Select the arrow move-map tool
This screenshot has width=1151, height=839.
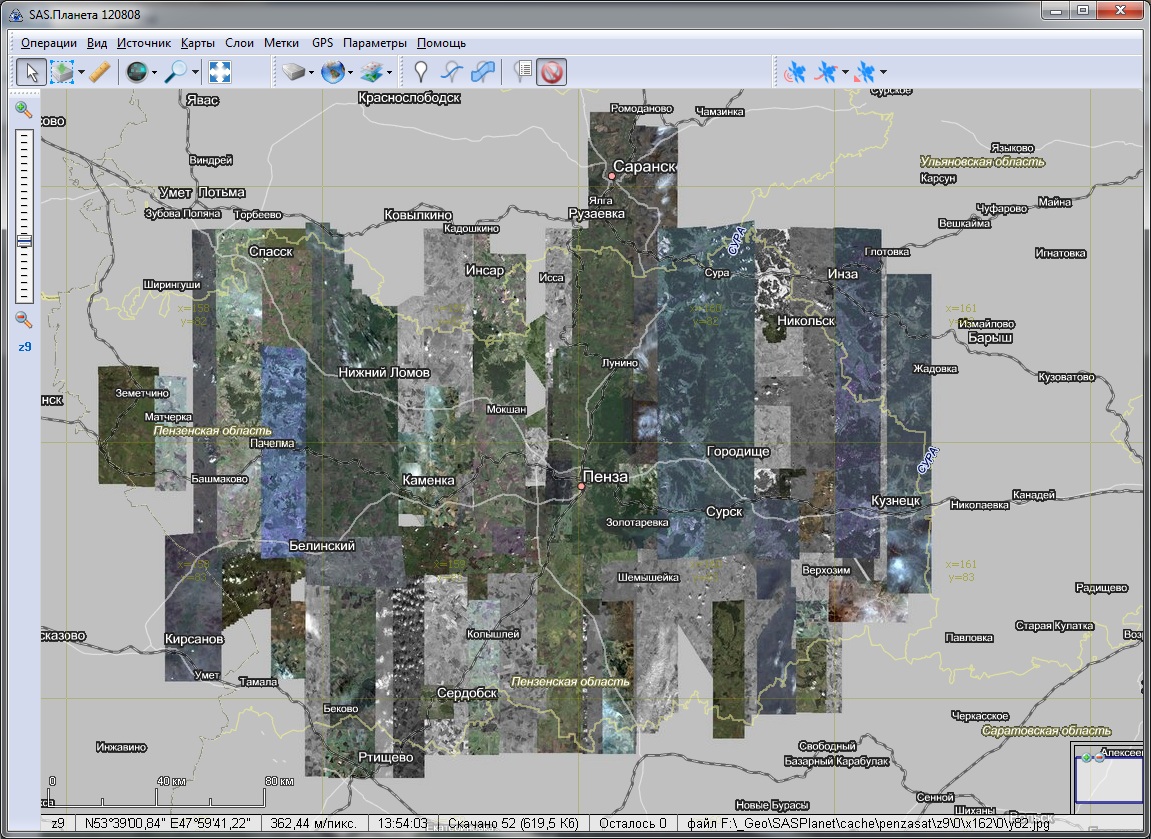point(31,72)
